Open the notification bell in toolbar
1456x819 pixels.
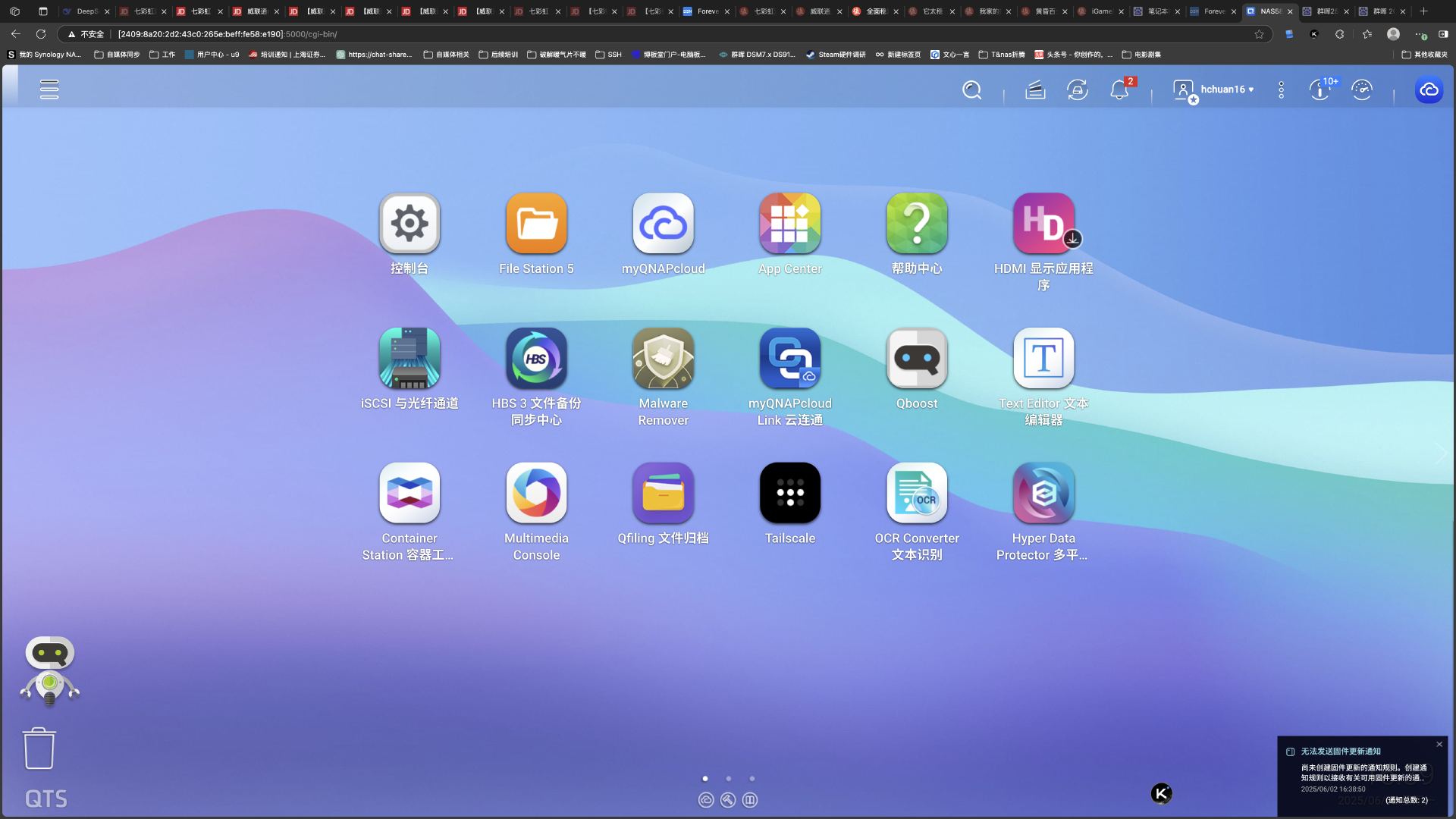click(1119, 89)
